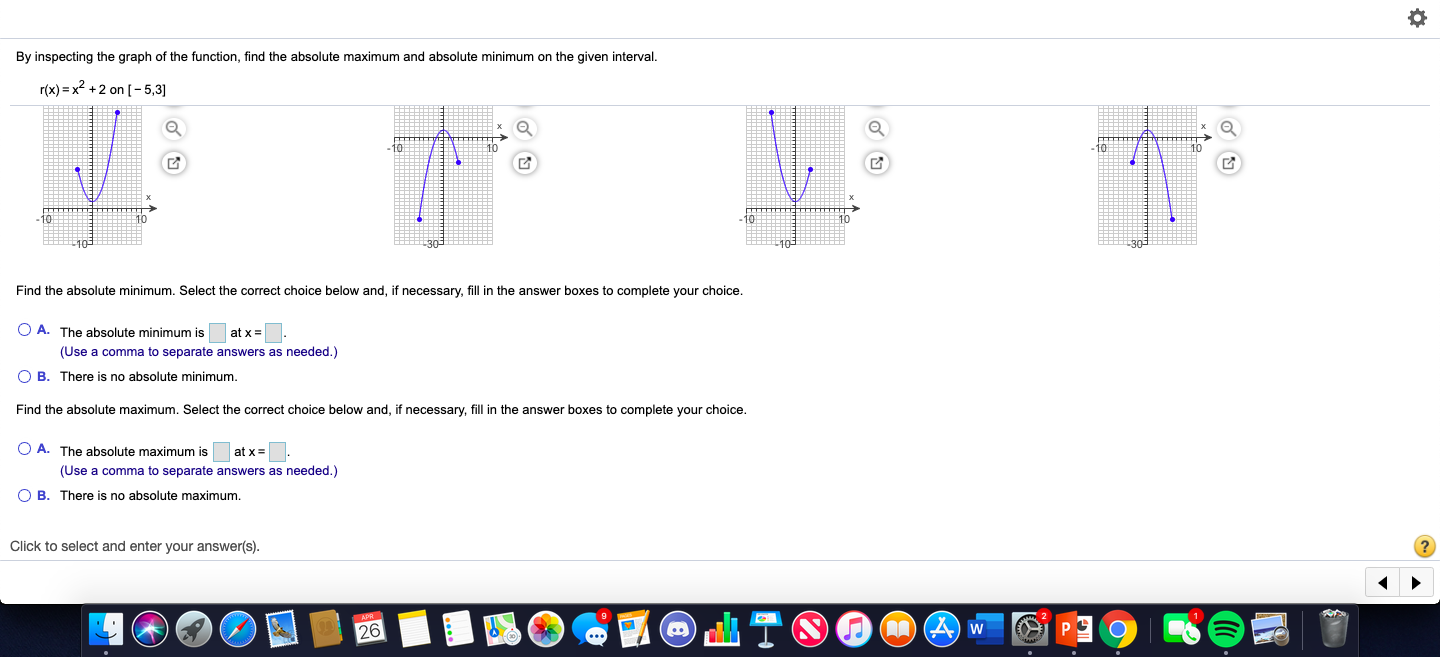This screenshot has height=657, width=1440.
Task: Select the second graph thumbnail
Action: tap(443, 175)
